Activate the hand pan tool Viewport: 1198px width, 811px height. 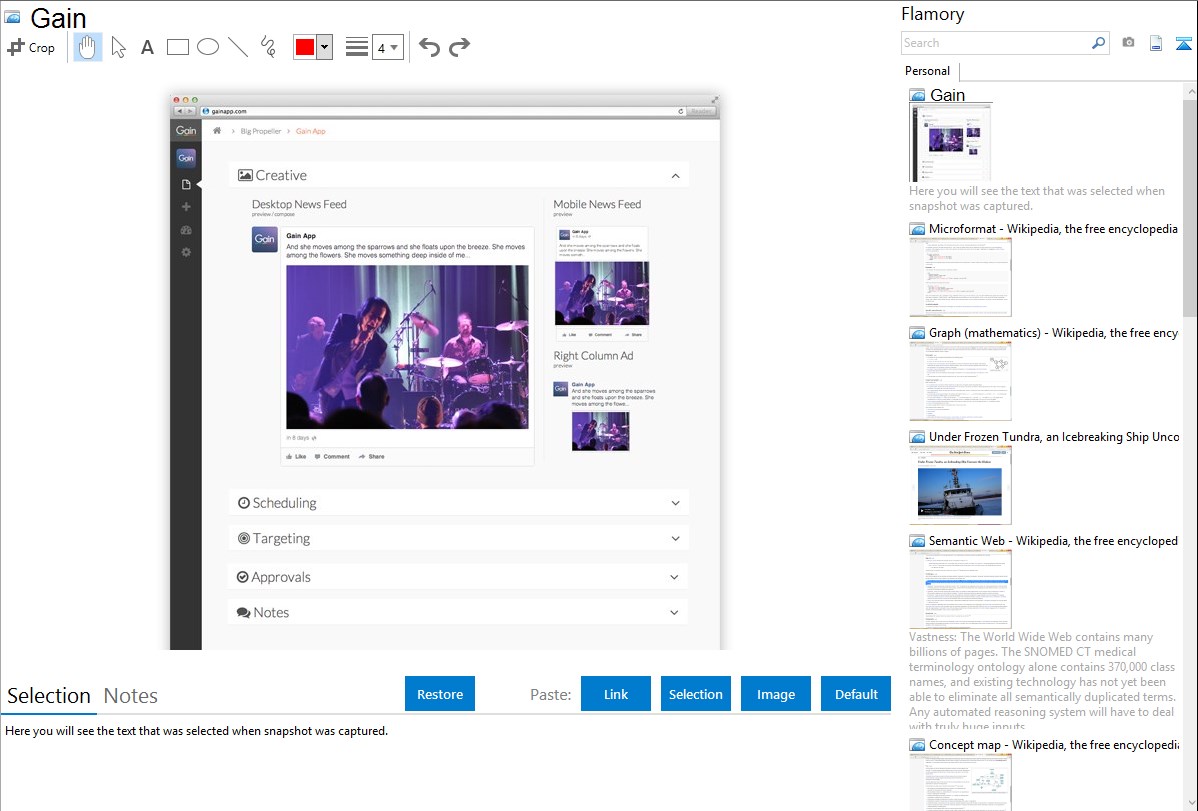coord(88,47)
